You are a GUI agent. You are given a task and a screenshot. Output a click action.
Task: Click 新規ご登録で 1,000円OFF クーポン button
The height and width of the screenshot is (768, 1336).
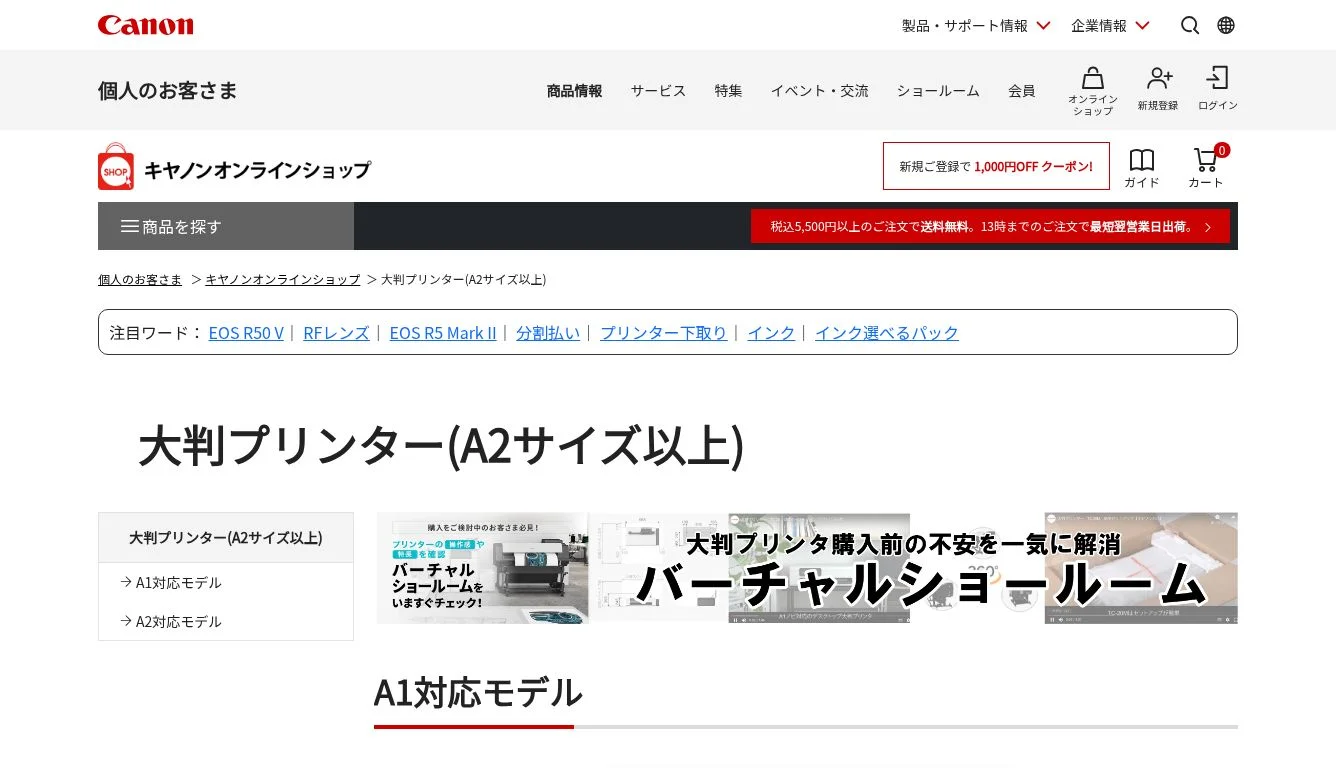pos(996,166)
